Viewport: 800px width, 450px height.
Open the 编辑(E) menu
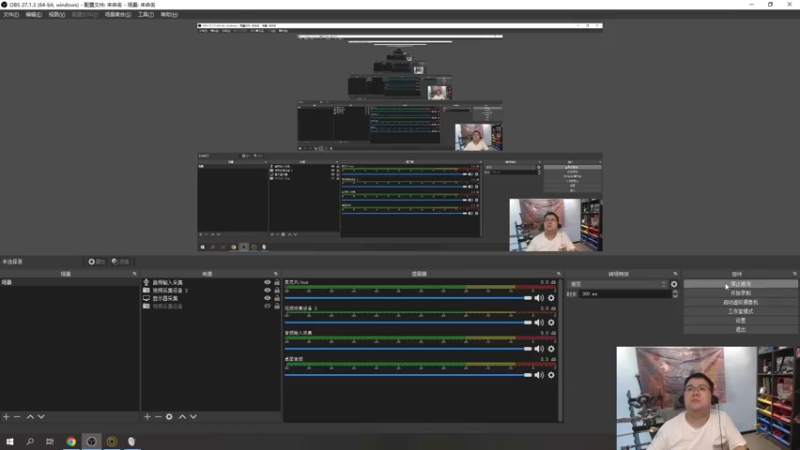[33, 14]
